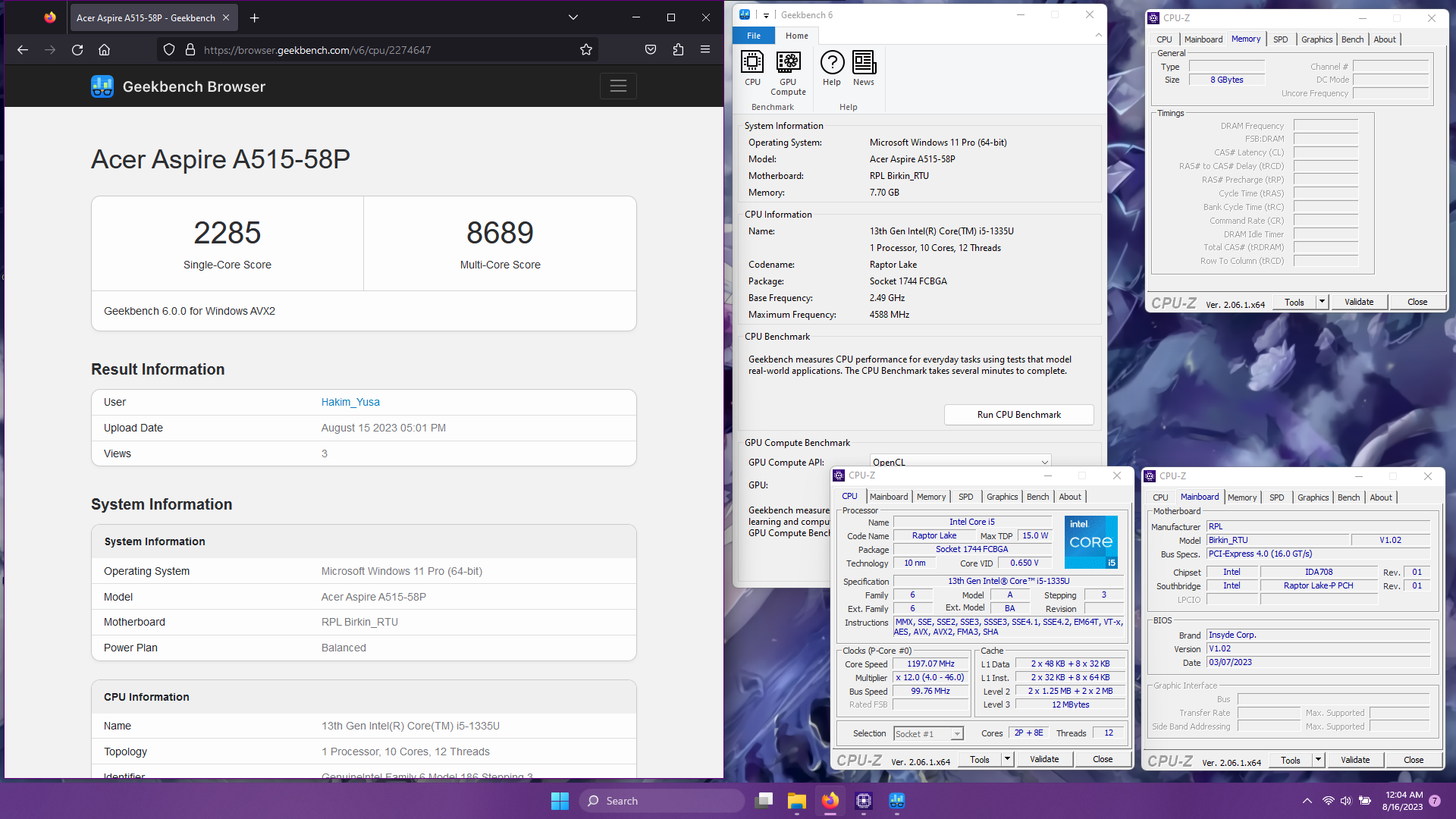Click Validate in the CPU-Z Memory window
1456x819 pixels.
pyautogui.click(x=1358, y=302)
